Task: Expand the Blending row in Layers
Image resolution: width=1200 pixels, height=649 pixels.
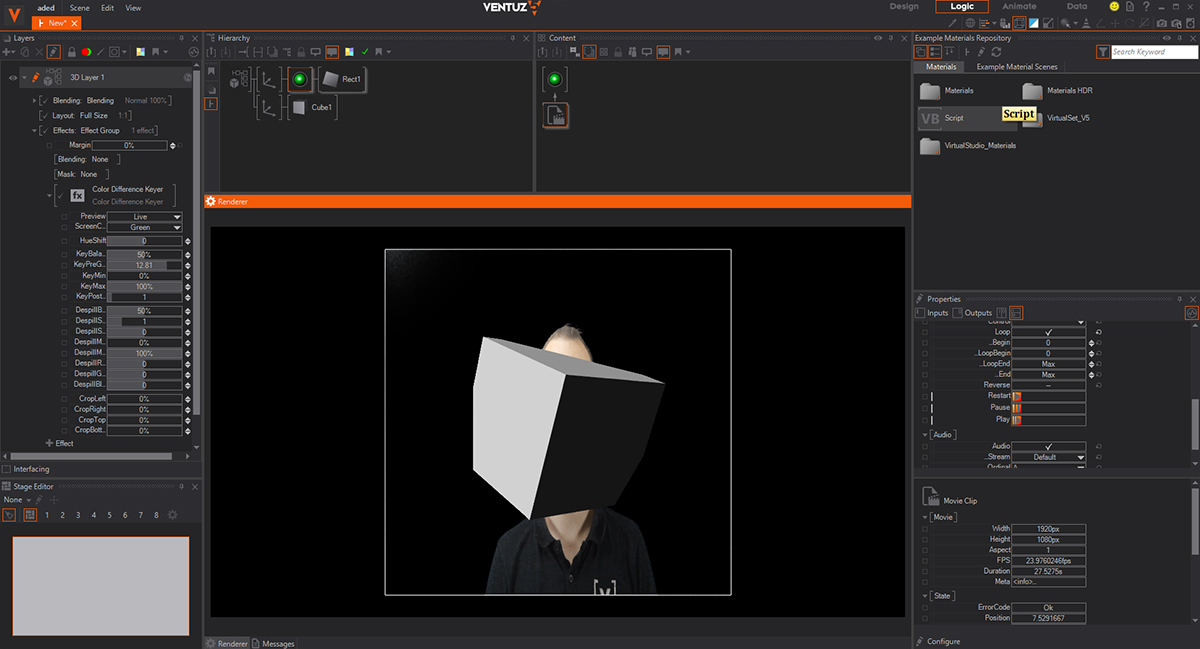Action: (x=35, y=101)
